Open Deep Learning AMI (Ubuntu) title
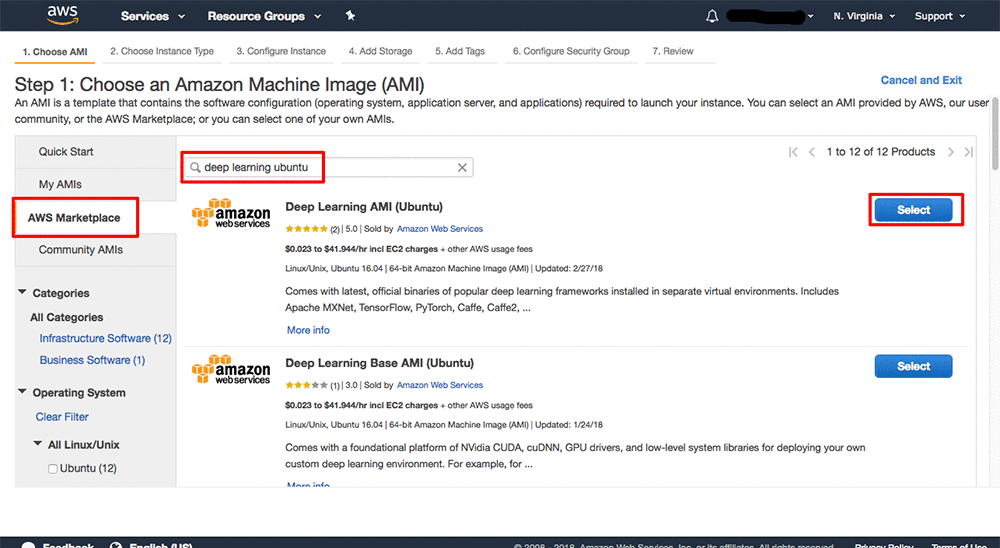Image resolution: width=1000 pixels, height=548 pixels. tap(364, 207)
